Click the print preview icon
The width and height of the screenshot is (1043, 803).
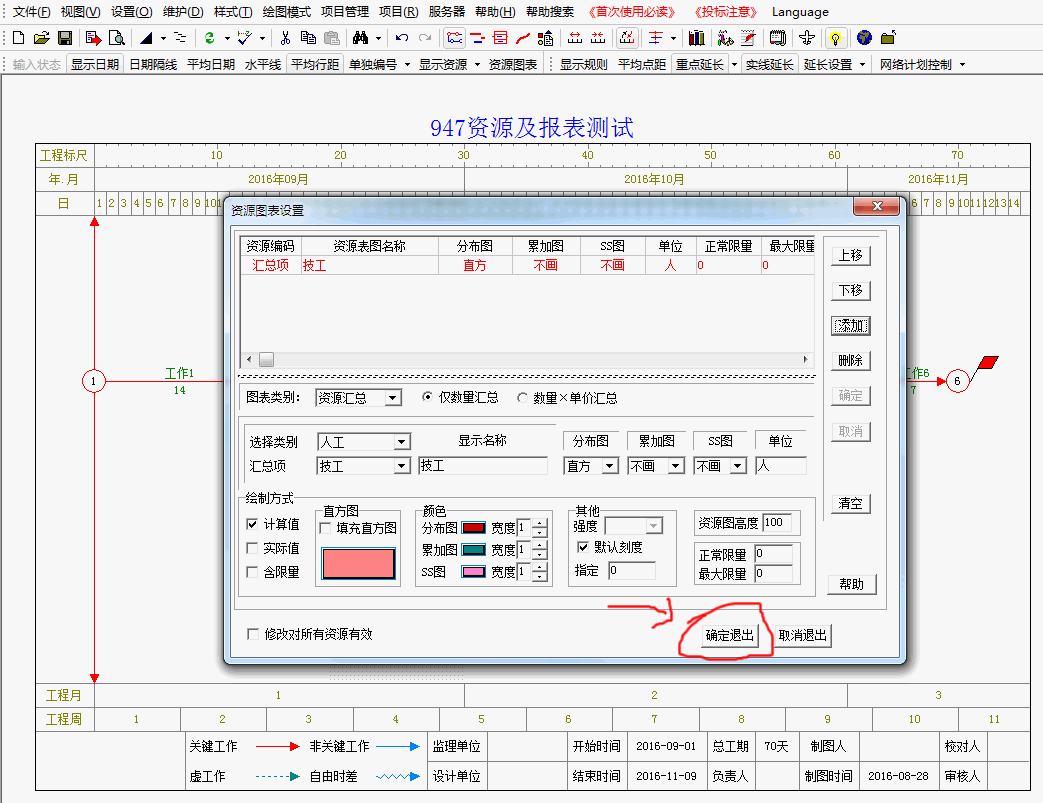click(x=117, y=38)
